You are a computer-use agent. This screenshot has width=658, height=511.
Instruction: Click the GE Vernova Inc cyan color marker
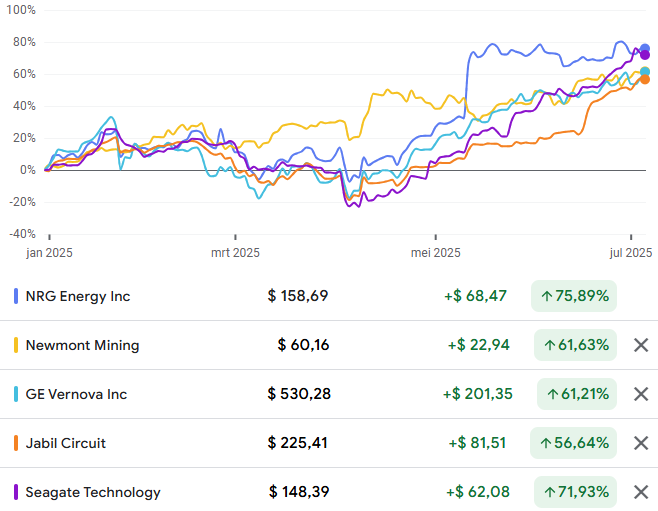16,394
